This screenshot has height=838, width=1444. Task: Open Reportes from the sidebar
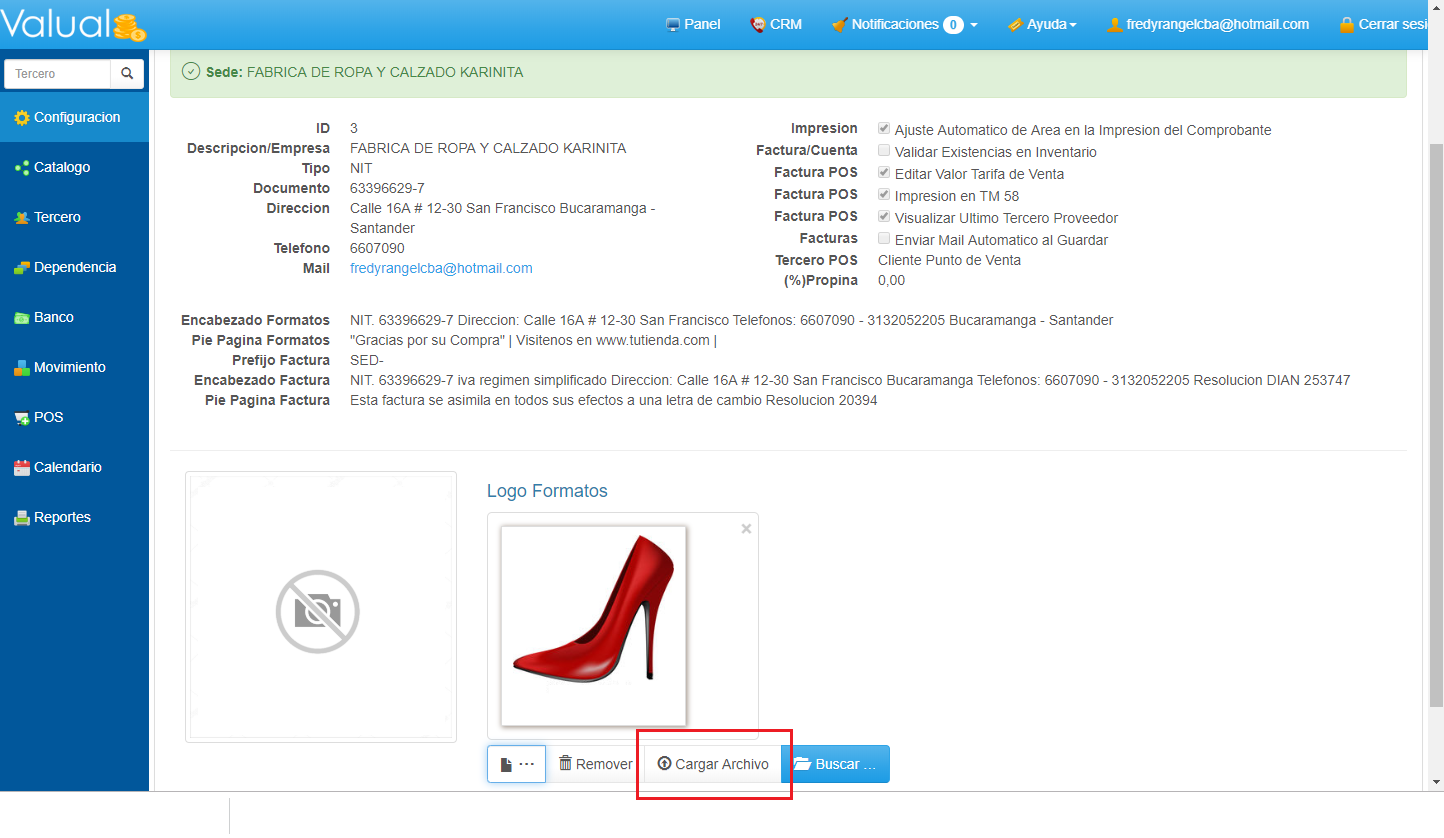62,517
